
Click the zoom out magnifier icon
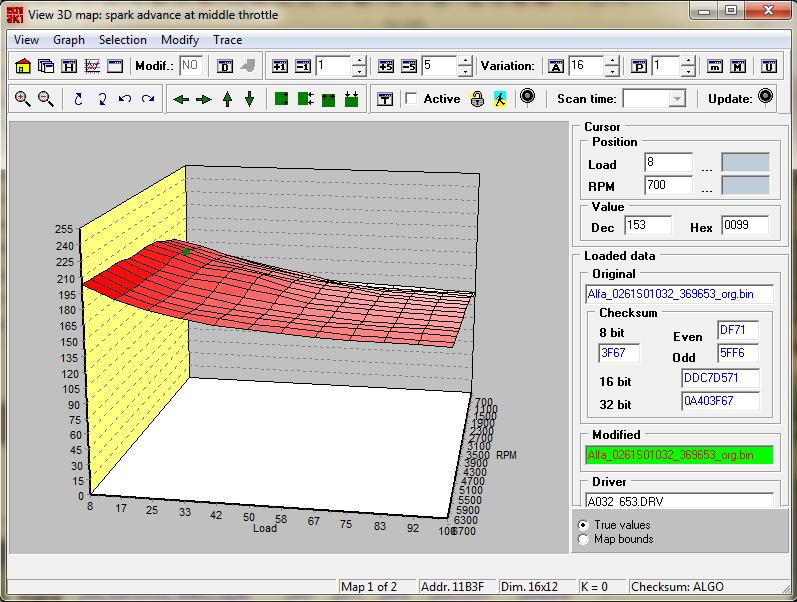click(45, 98)
